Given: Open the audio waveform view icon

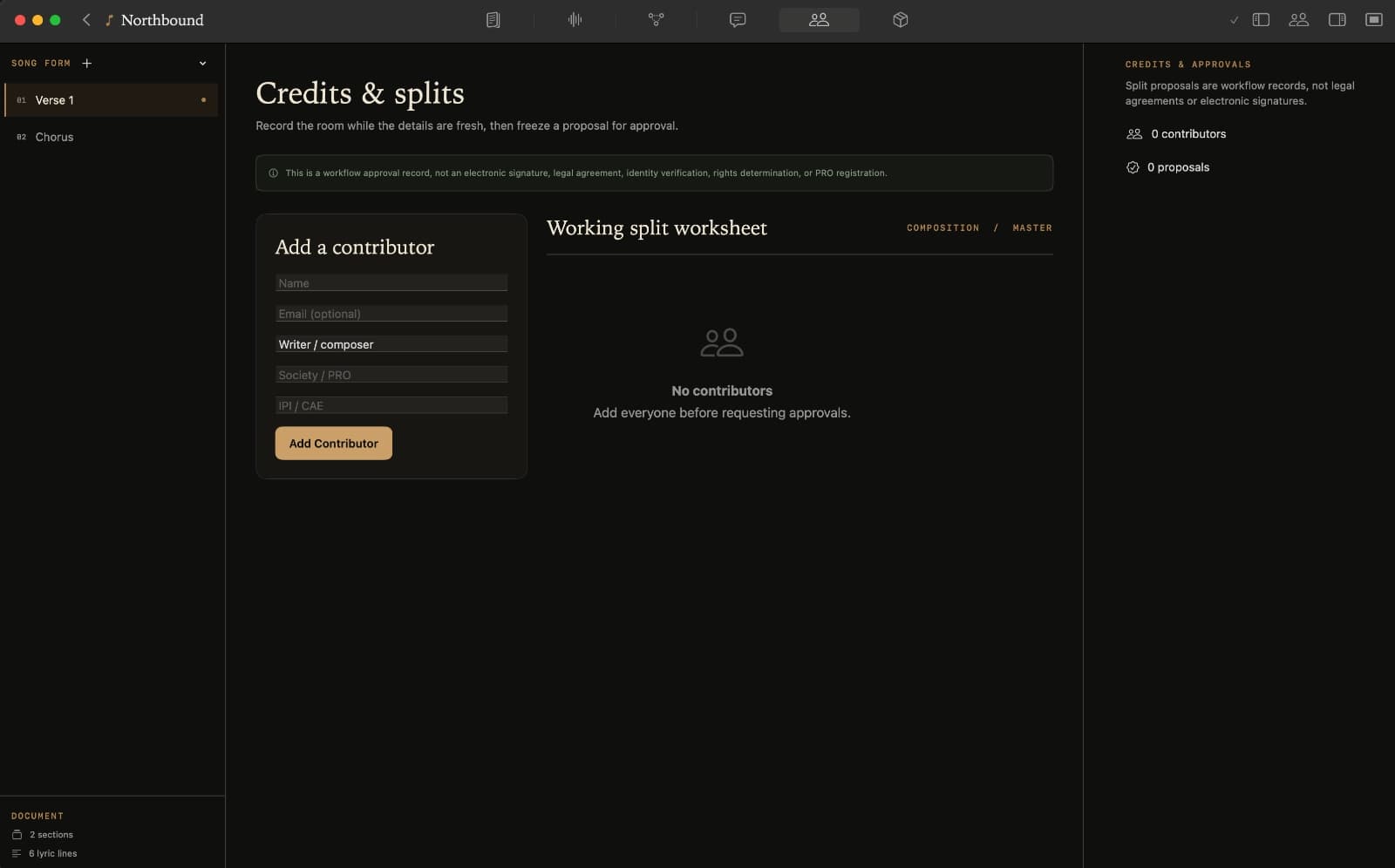Looking at the screenshot, I should tap(575, 19).
